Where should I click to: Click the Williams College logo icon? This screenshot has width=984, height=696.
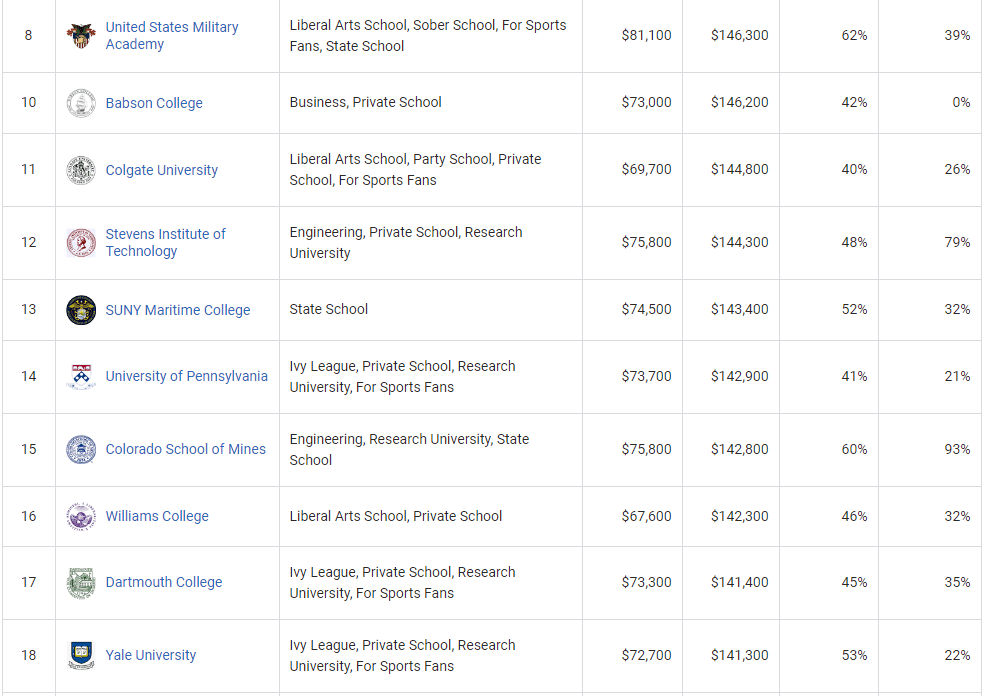click(x=80, y=516)
